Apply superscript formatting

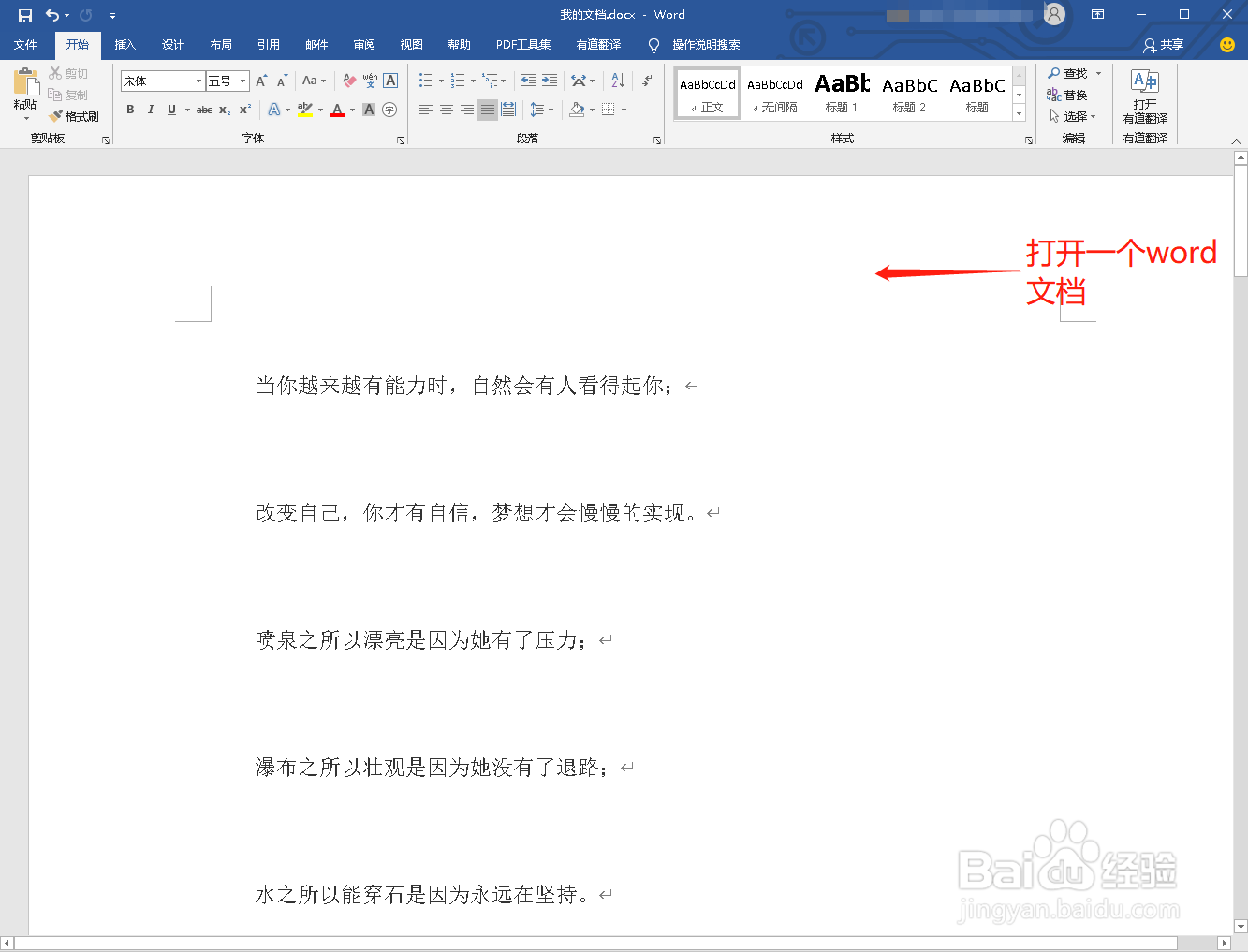coord(245,110)
